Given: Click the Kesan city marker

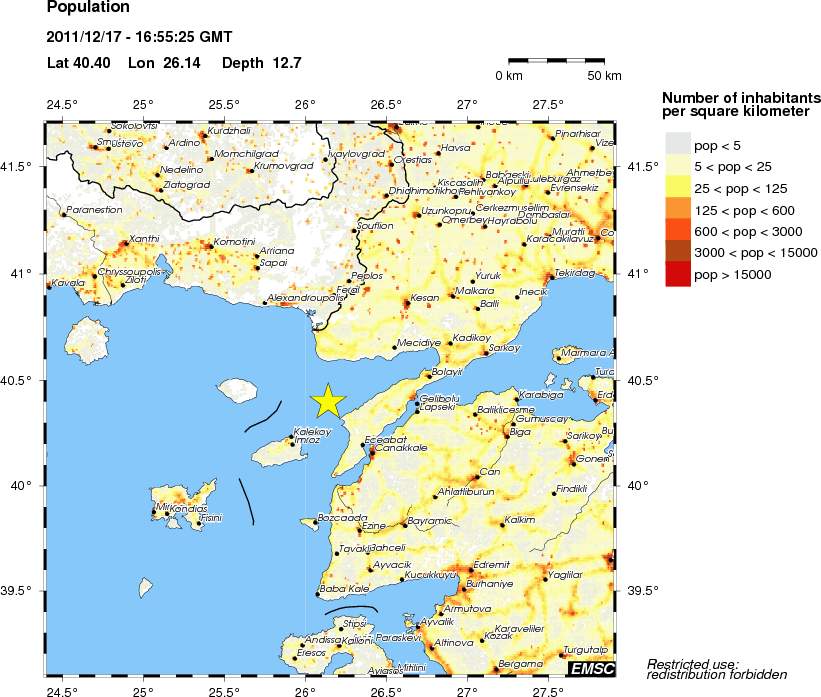Looking at the screenshot, I should [406, 302].
